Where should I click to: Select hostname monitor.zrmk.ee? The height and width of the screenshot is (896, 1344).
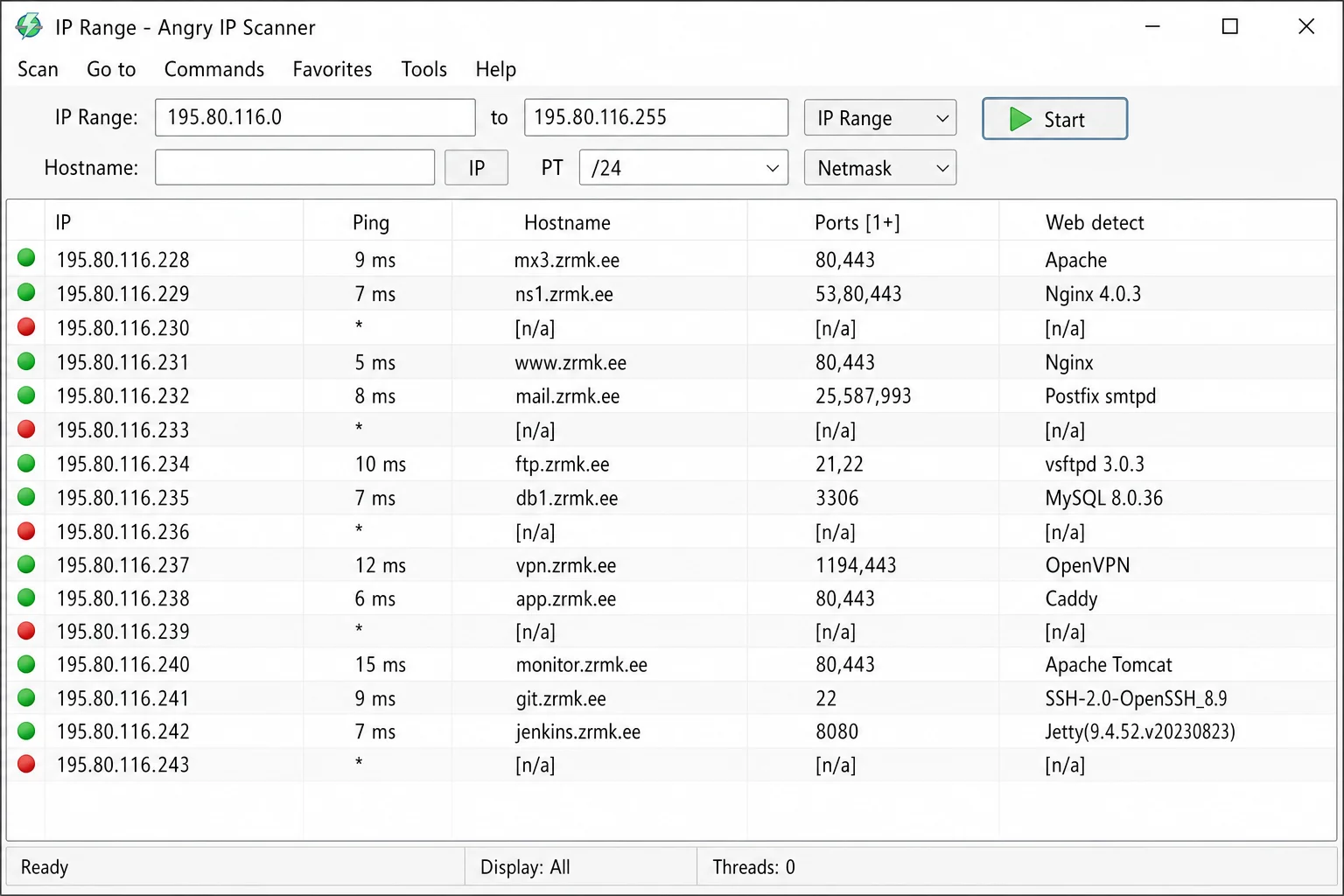tap(582, 665)
